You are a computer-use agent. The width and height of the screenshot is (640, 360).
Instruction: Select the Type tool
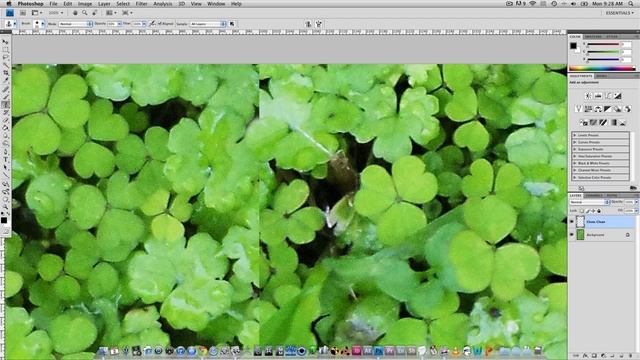coord(5,160)
